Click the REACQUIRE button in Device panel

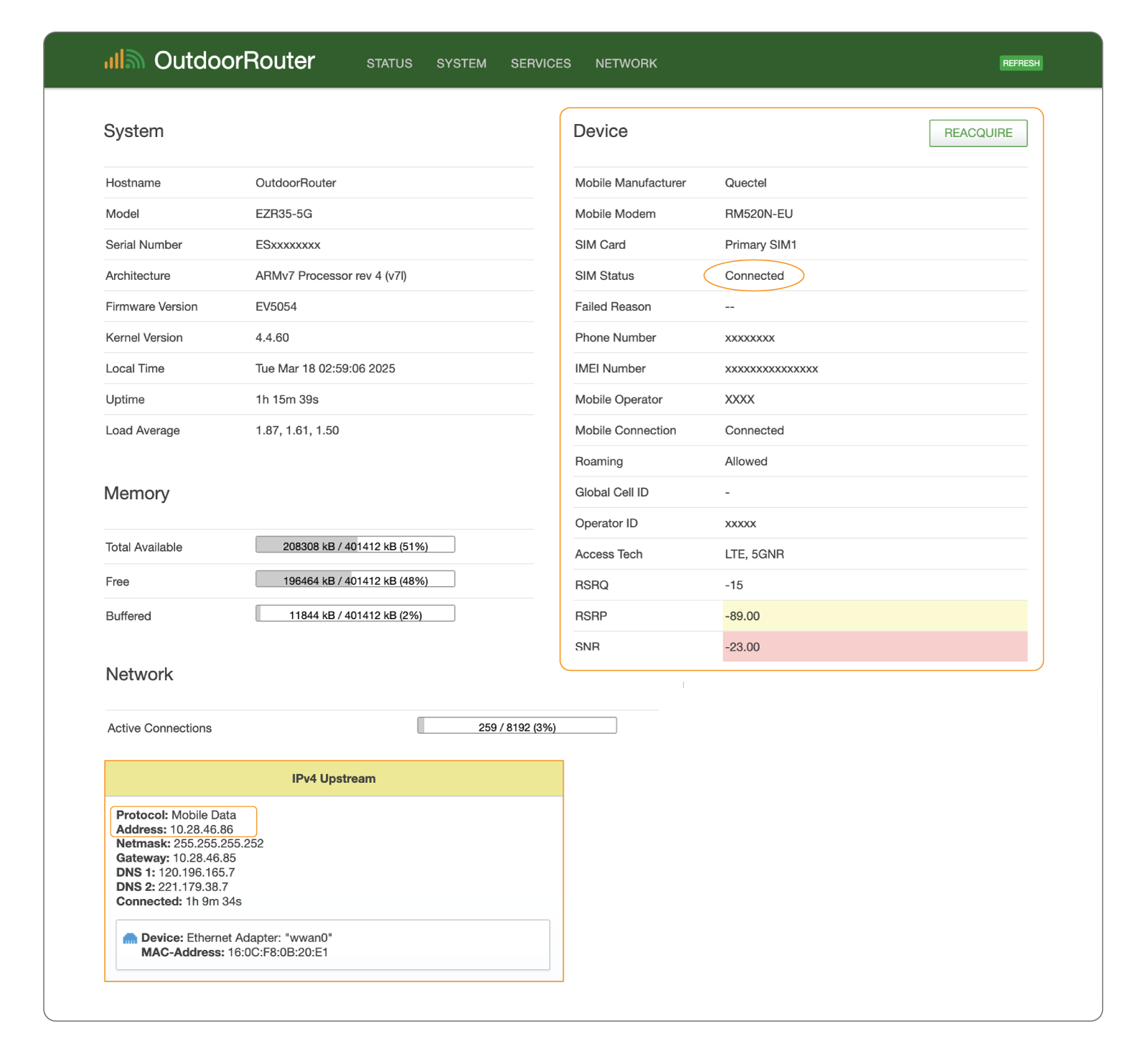point(977,133)
